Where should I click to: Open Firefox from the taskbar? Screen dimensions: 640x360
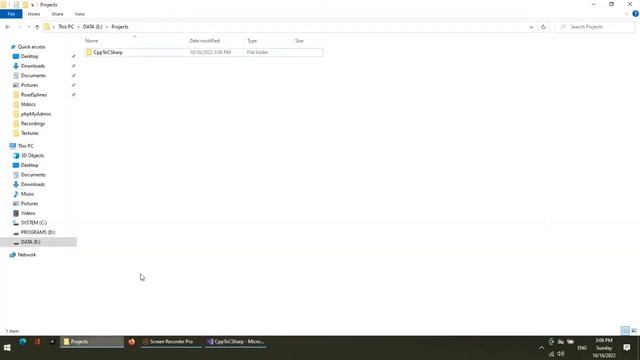coord(131,342)
